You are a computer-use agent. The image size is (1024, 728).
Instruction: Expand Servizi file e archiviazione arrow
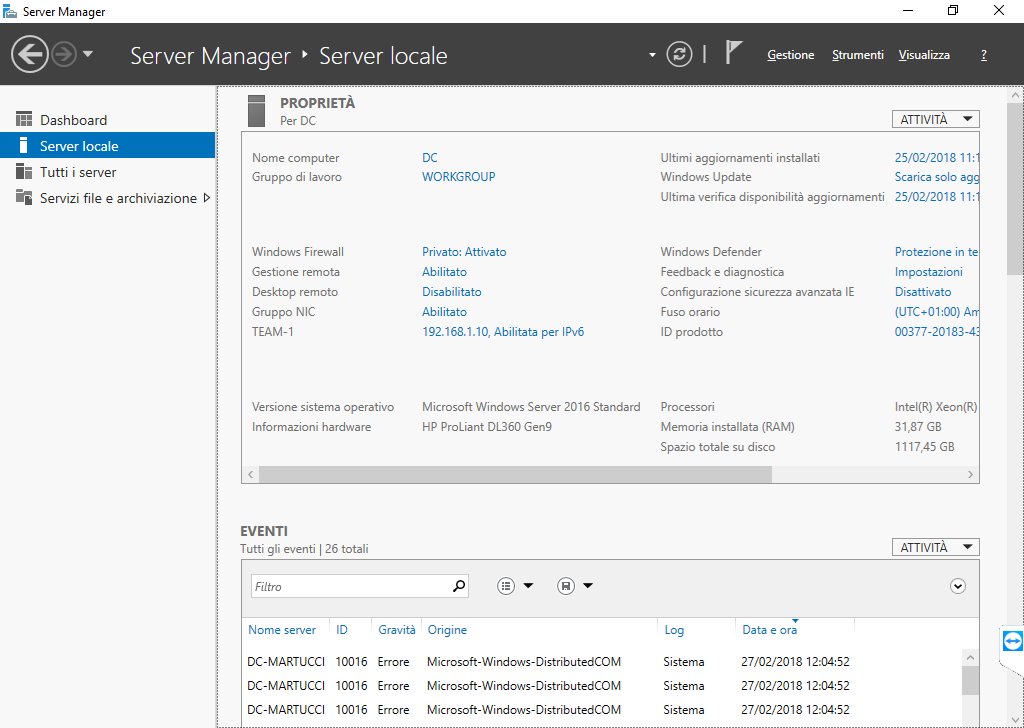pos(207,198)
